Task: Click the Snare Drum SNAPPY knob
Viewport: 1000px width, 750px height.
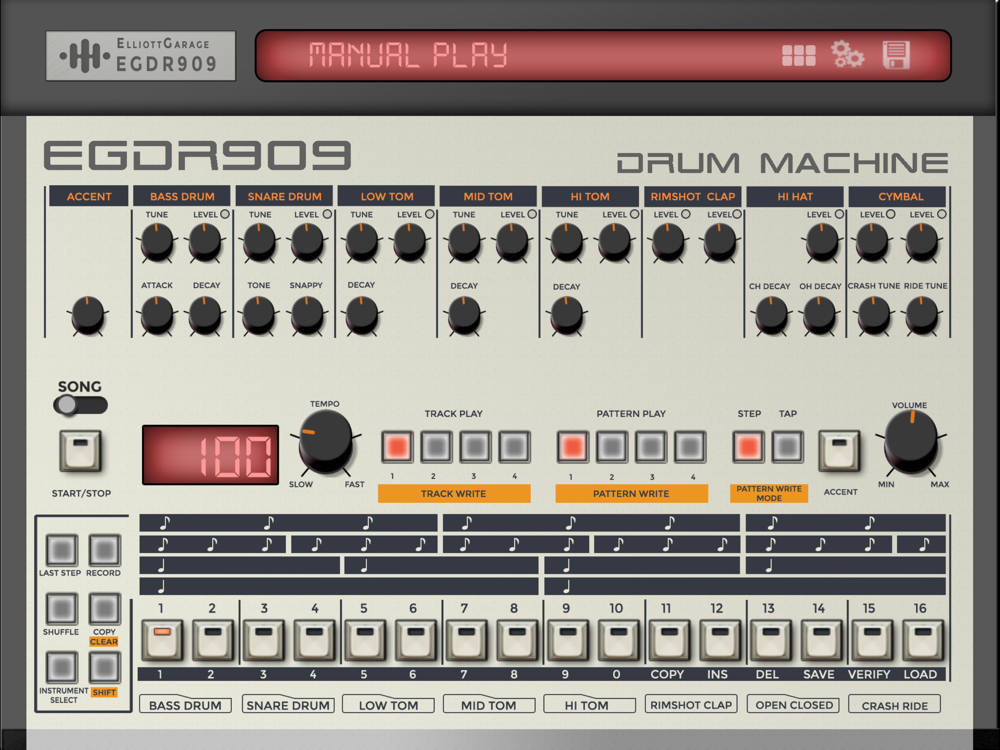Action: (307, 314)
